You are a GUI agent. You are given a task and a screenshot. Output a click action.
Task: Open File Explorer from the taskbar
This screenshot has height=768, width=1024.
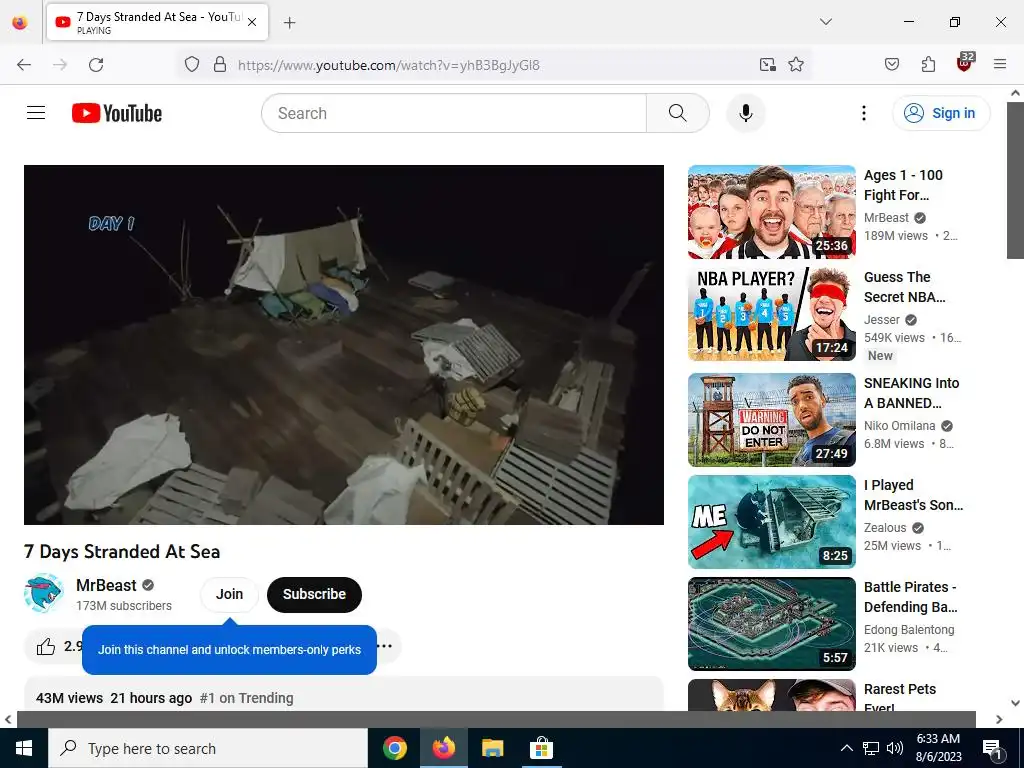tap(492, 748)
